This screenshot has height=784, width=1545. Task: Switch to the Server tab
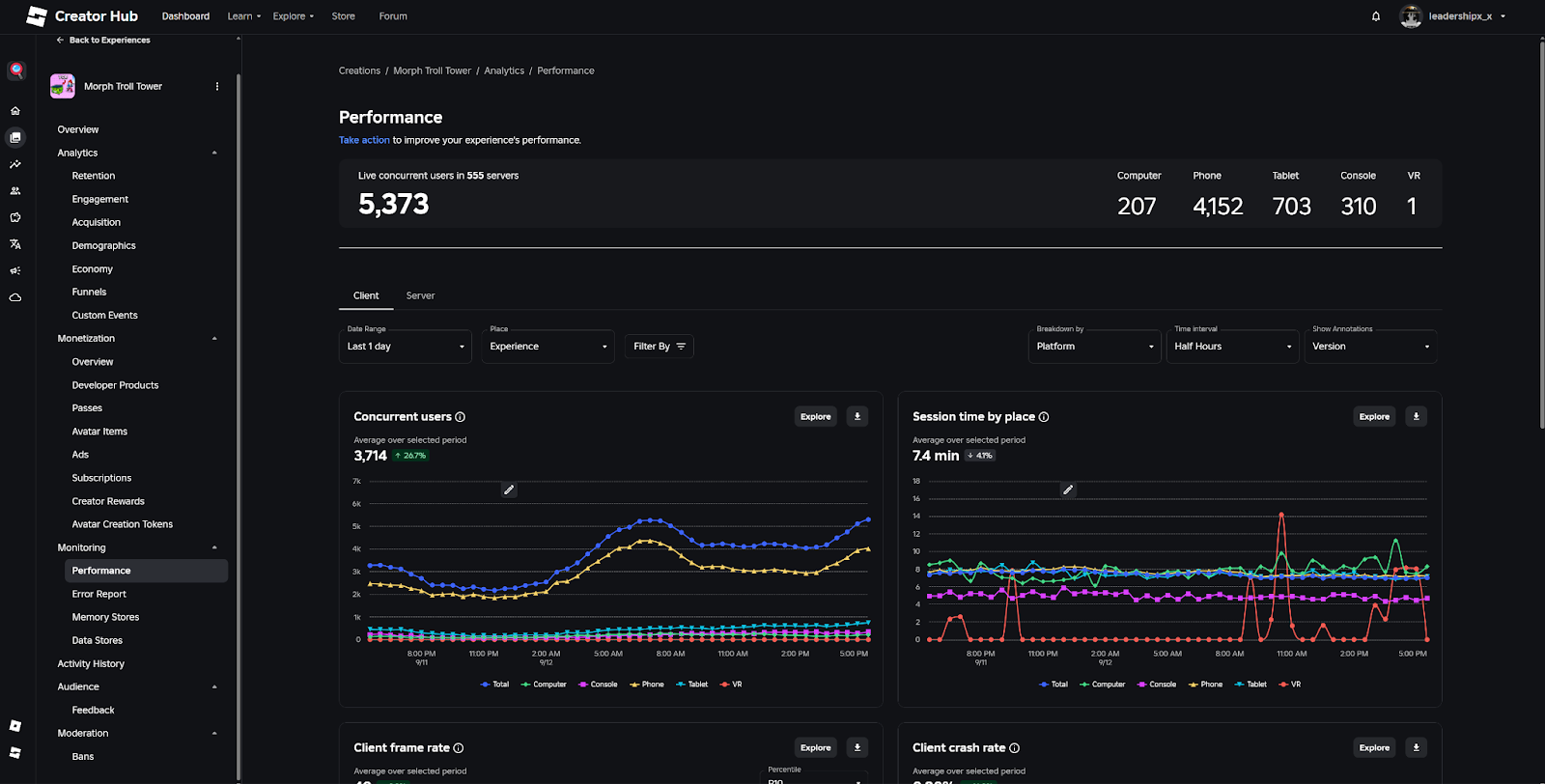(420, 295)
